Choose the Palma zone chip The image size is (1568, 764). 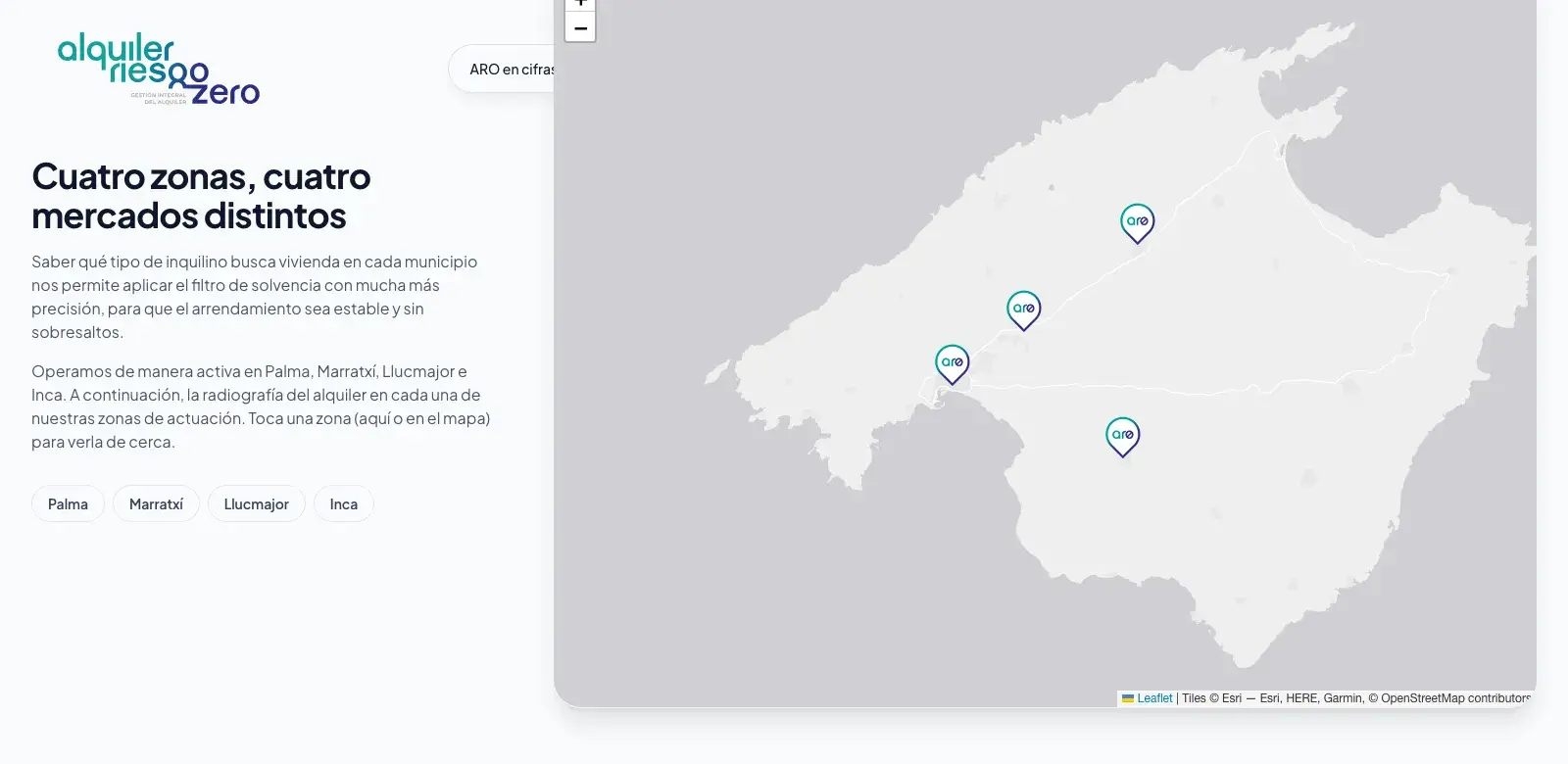(68, 503)
